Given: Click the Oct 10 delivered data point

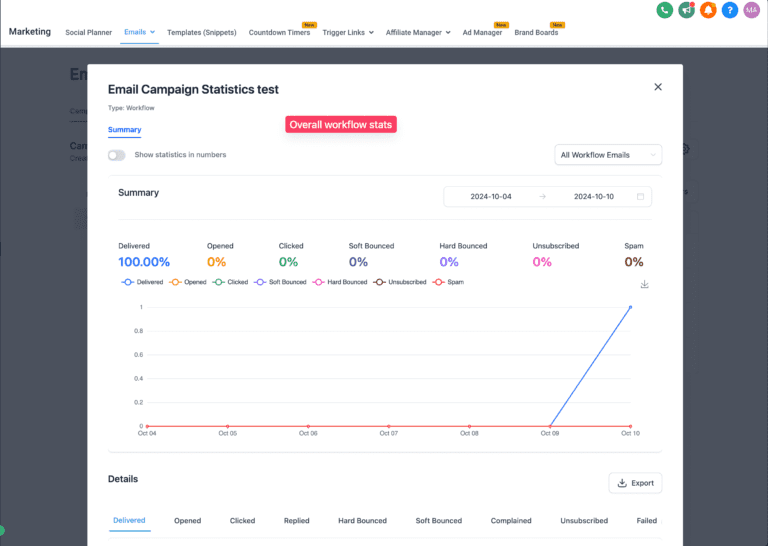Looking at the screenshot, I should point(630,307).
